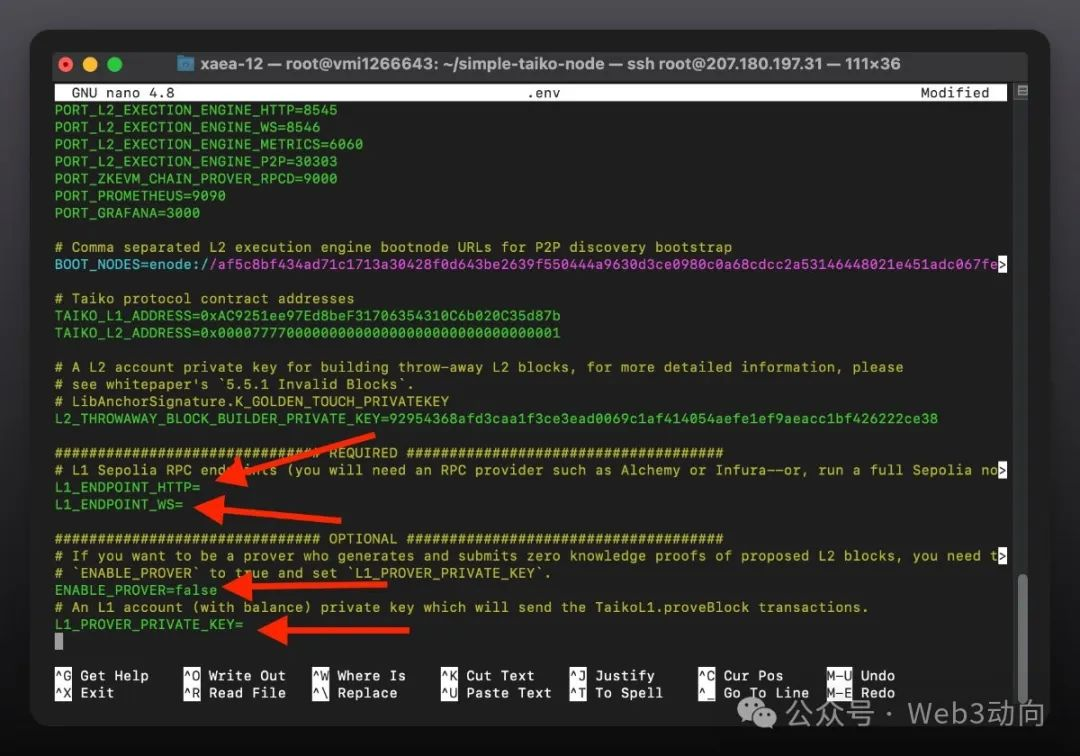Click the scrollback marker icon above the scrollbar
Image resolution: width=1080 pixels, height=756 pixels.
(x=1021, y=92)
